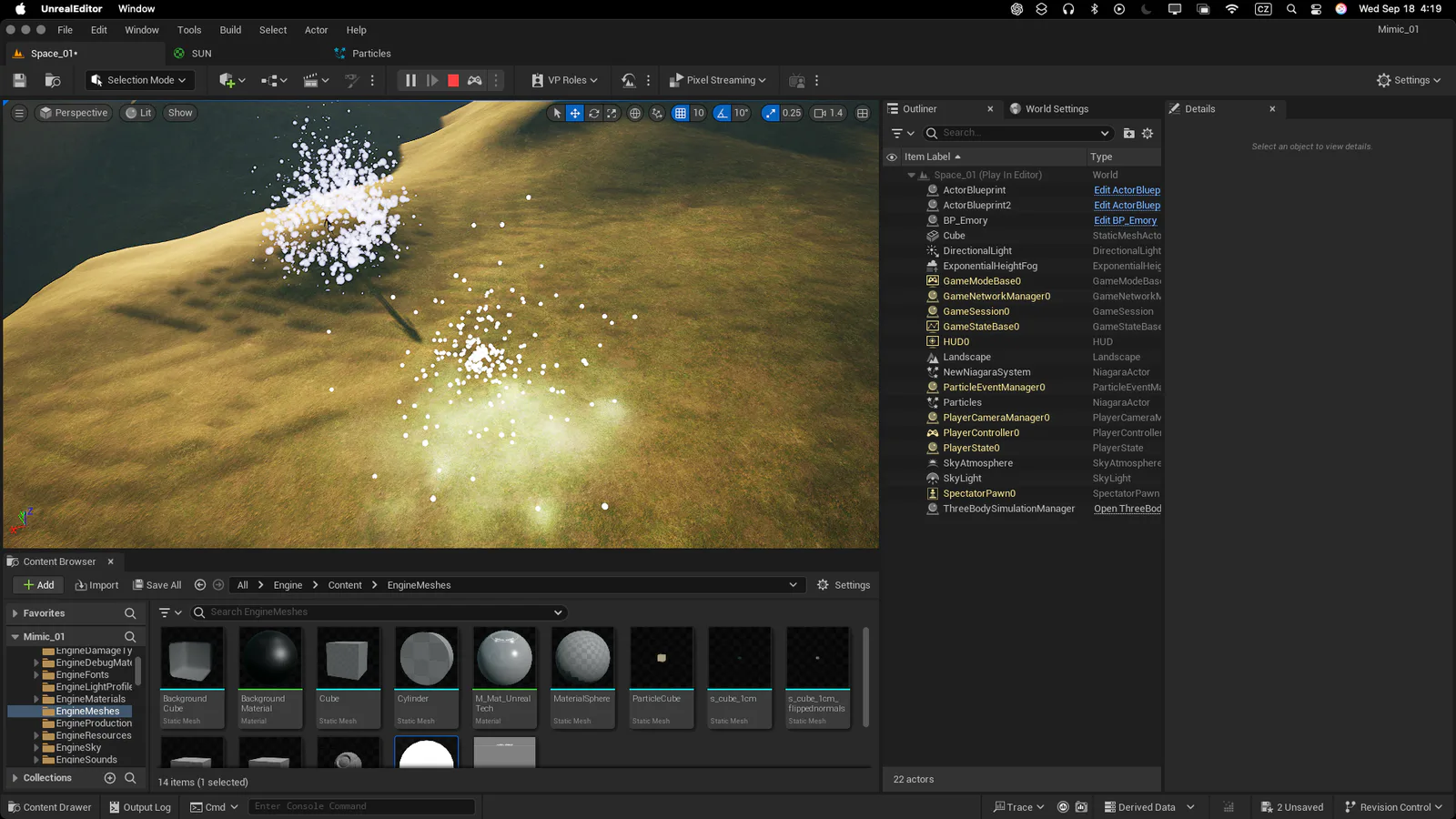Viewport: 1456px width, 819px height.
Task: Advance a single frame
Action: (x=432, y=80)
